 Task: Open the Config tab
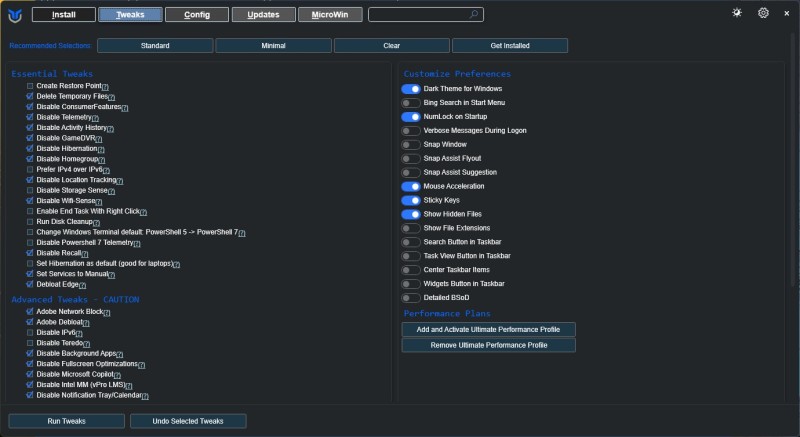pyautogui.click(x=197, y=15)
